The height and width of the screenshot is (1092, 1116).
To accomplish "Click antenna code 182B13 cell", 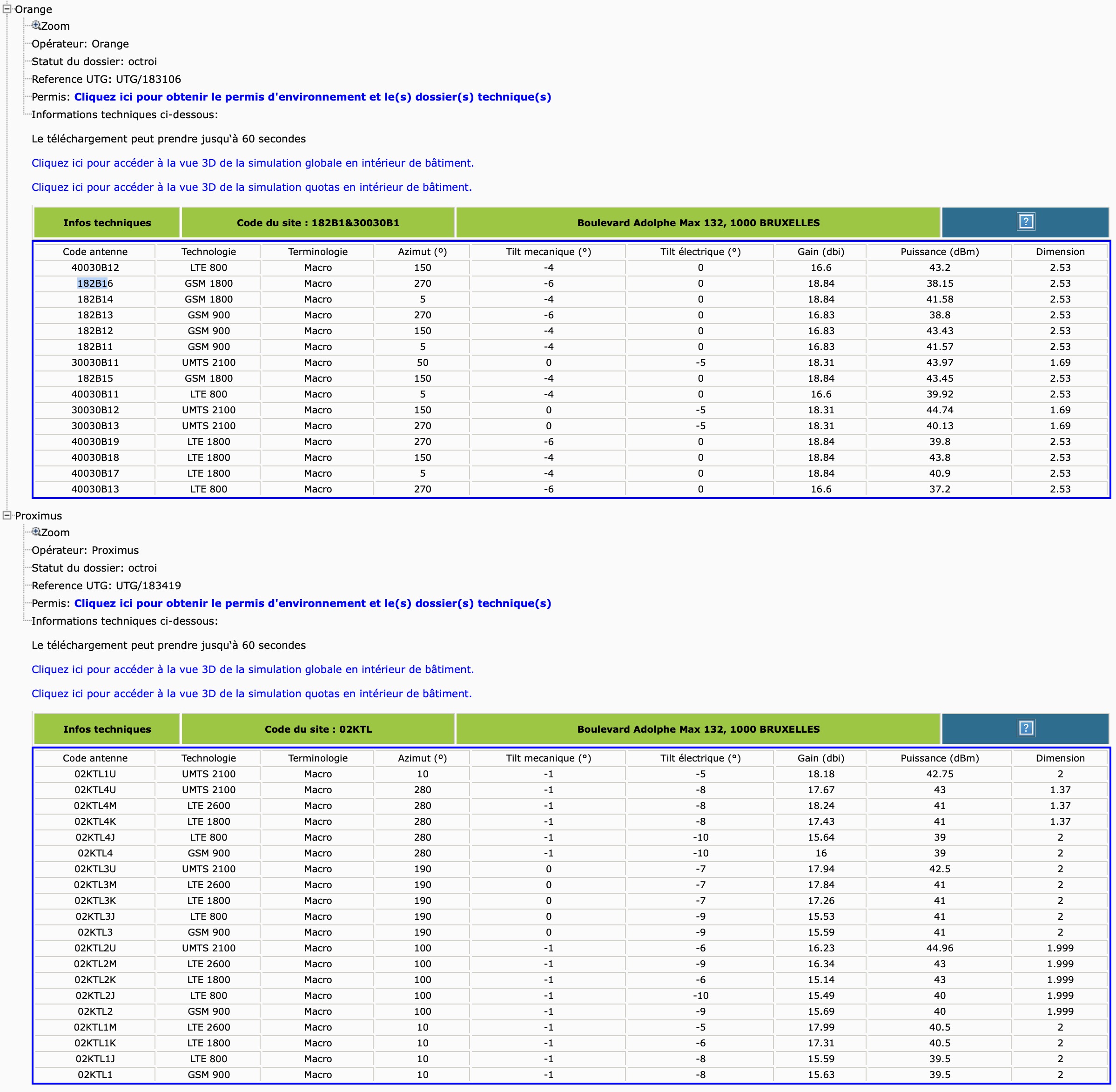I will 95,315.
